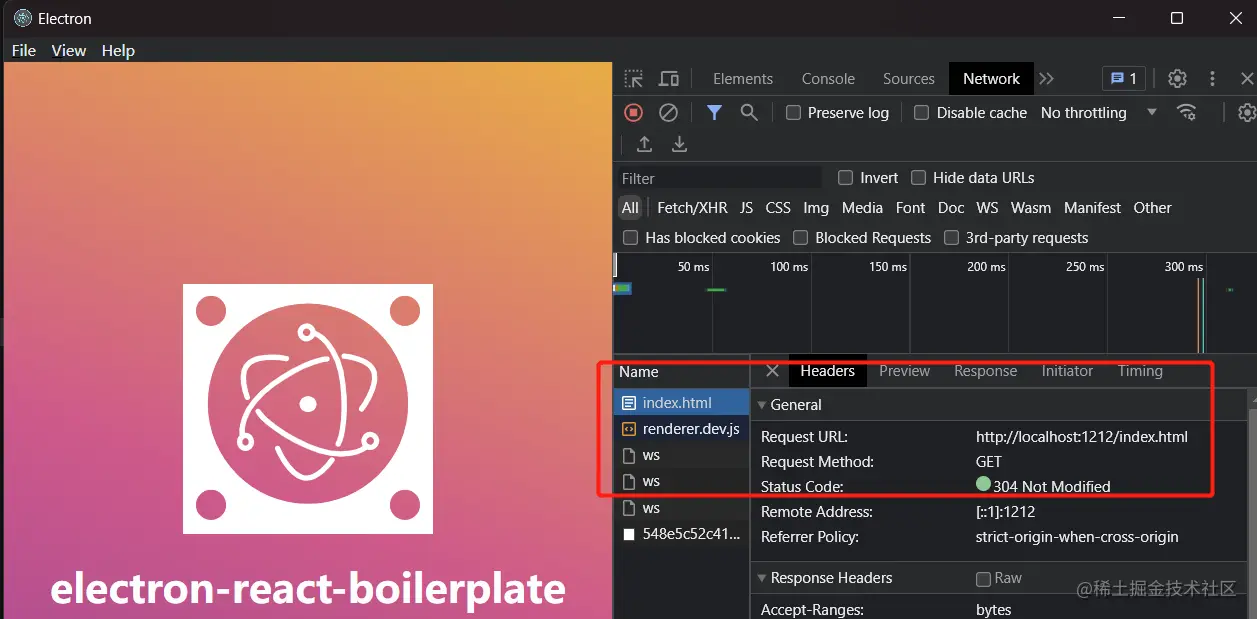Tick the Hide data URLs checkbox

click(x=919, y=178)
